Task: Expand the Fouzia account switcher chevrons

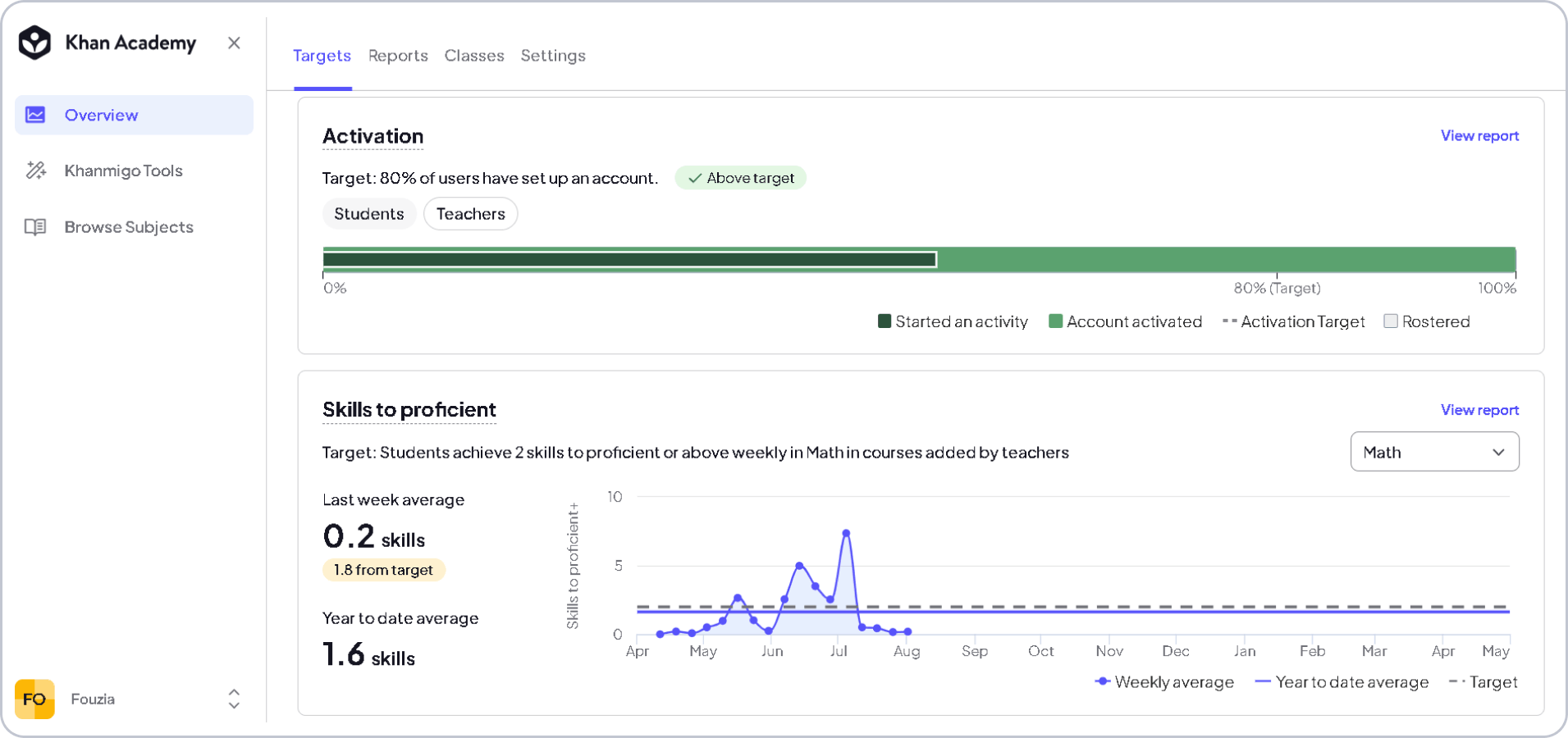Action: click(x=234, y=699)
